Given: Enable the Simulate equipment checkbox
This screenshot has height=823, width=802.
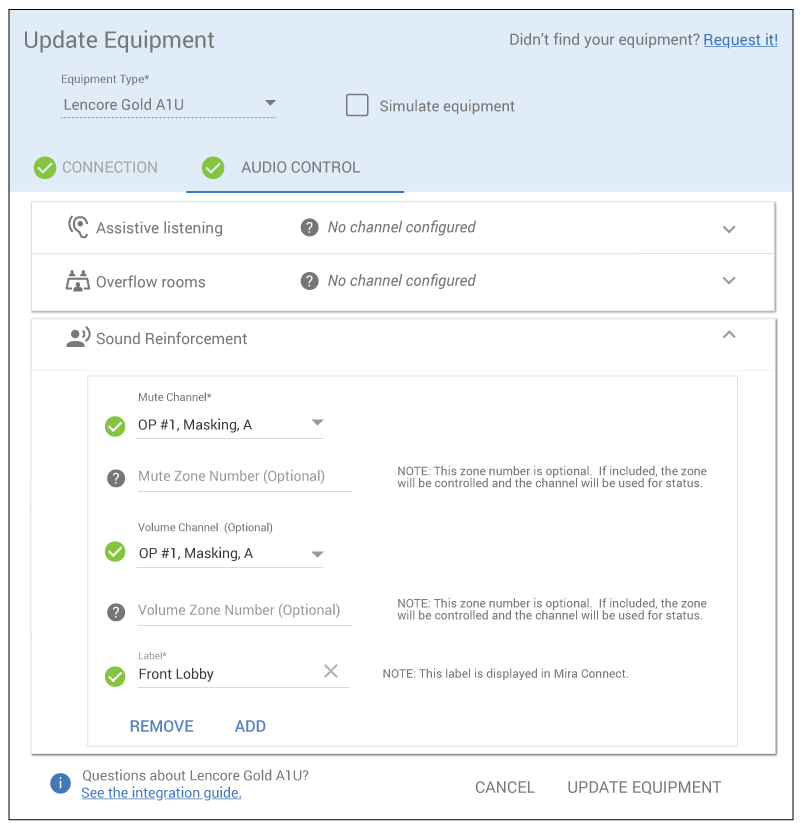Looking at the screenshot, I should point(357,105).
